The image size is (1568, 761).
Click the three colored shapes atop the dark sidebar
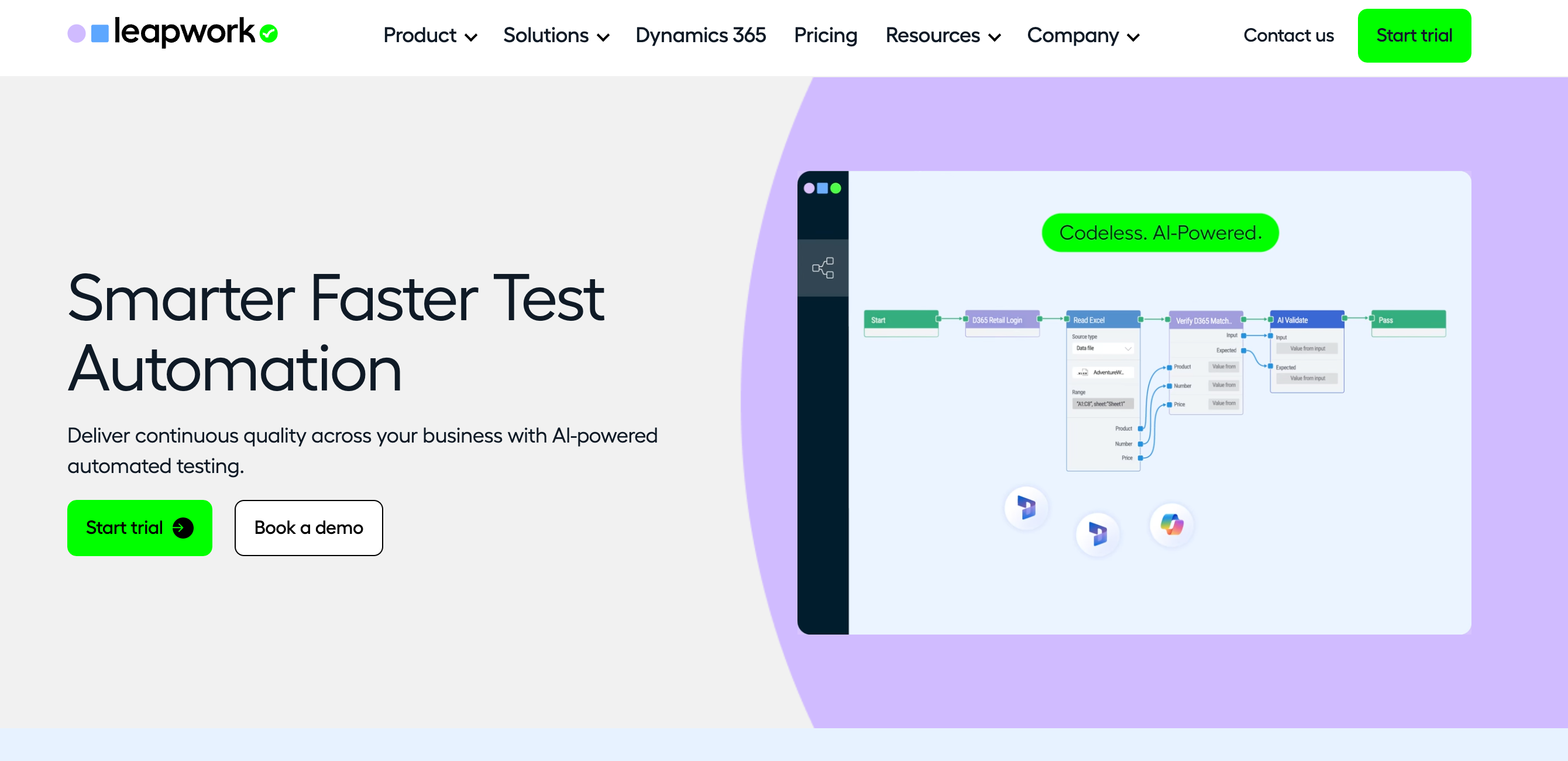(823, 188)
